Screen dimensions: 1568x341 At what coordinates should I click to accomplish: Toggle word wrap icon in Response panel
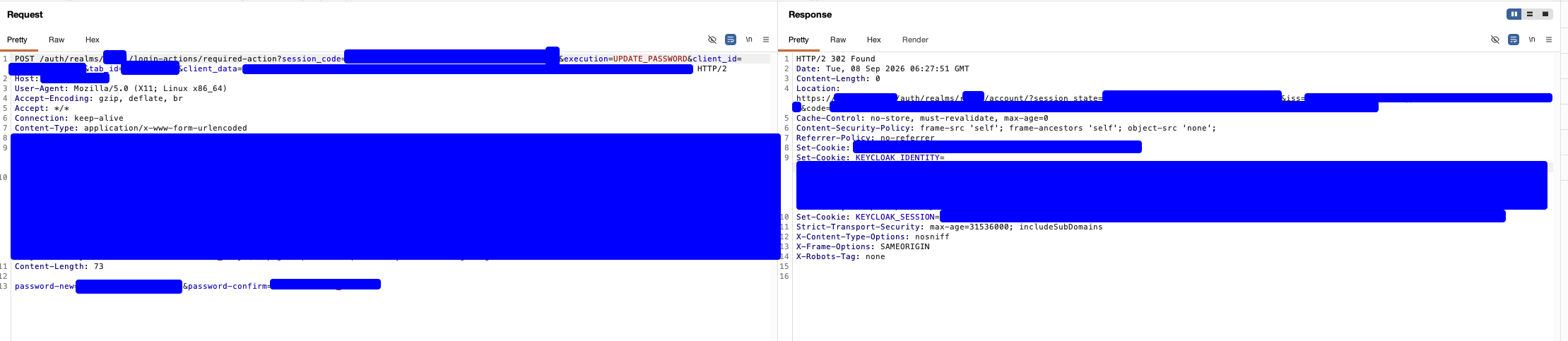[1514, 40]
